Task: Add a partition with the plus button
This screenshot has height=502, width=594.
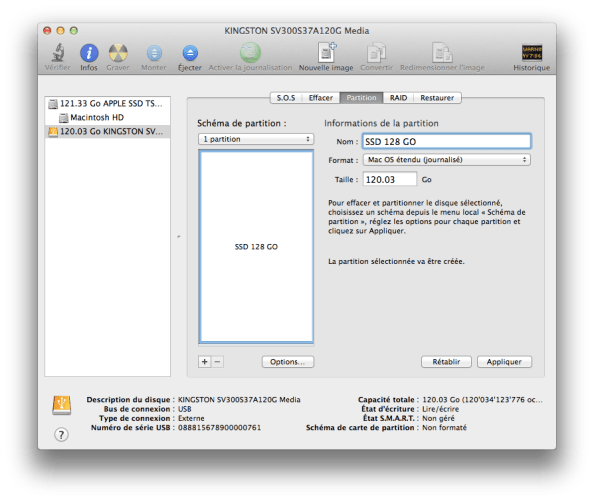Action: (x=205, y=362)
